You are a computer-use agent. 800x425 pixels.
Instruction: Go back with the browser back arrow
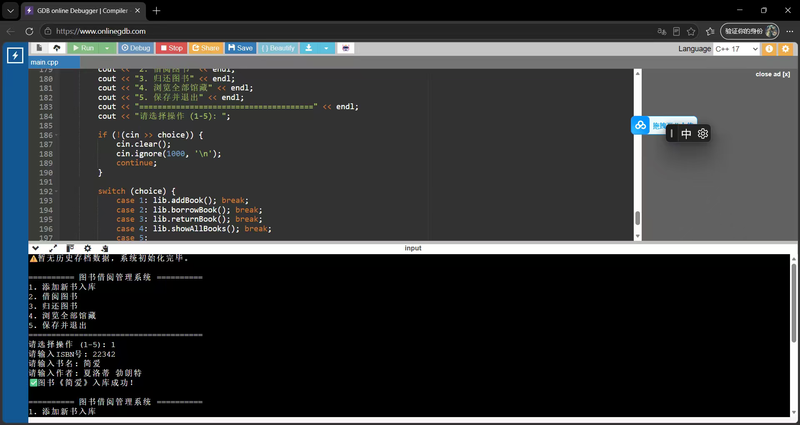10,31
